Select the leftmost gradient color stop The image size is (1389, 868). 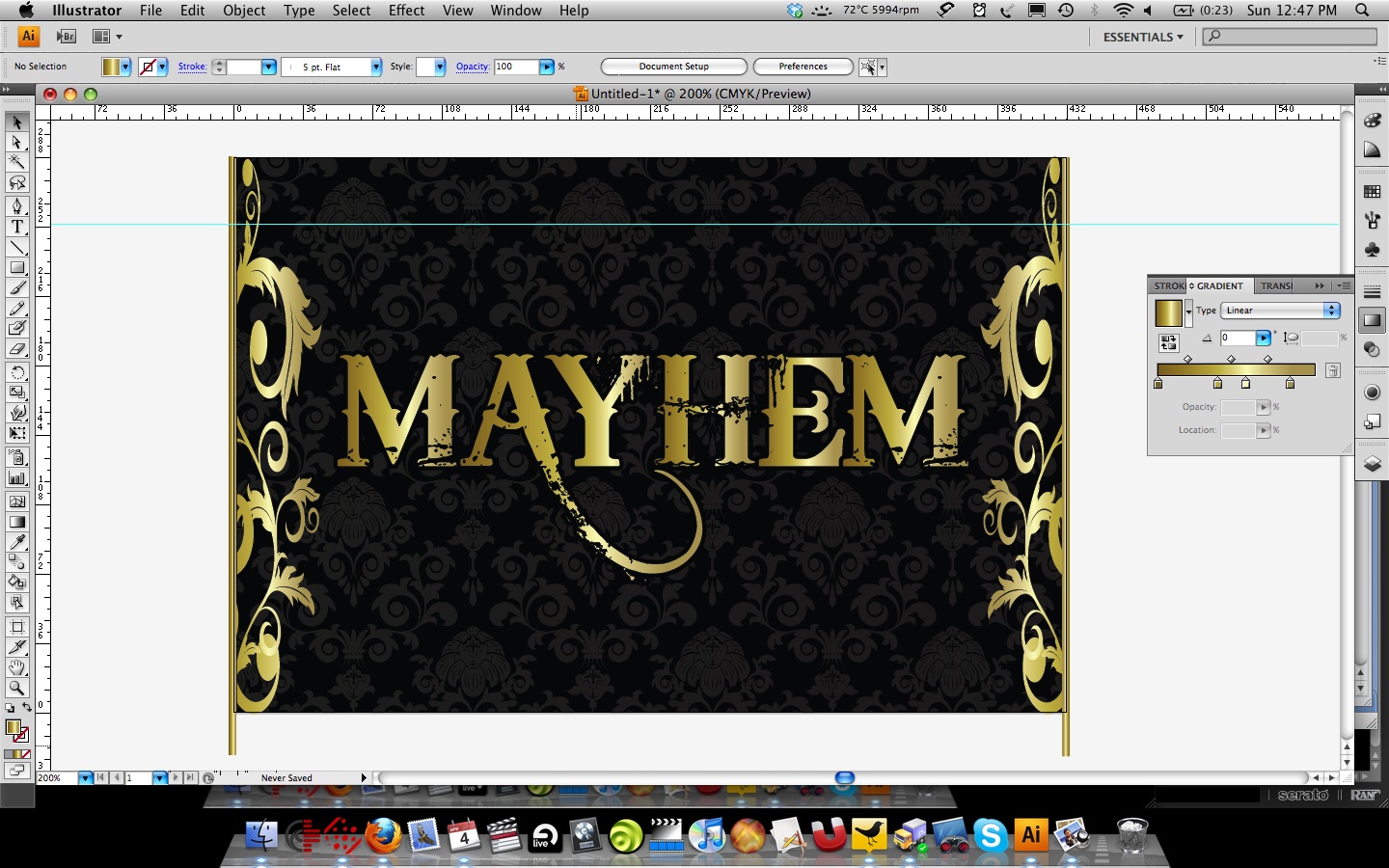pos(1158,384)
